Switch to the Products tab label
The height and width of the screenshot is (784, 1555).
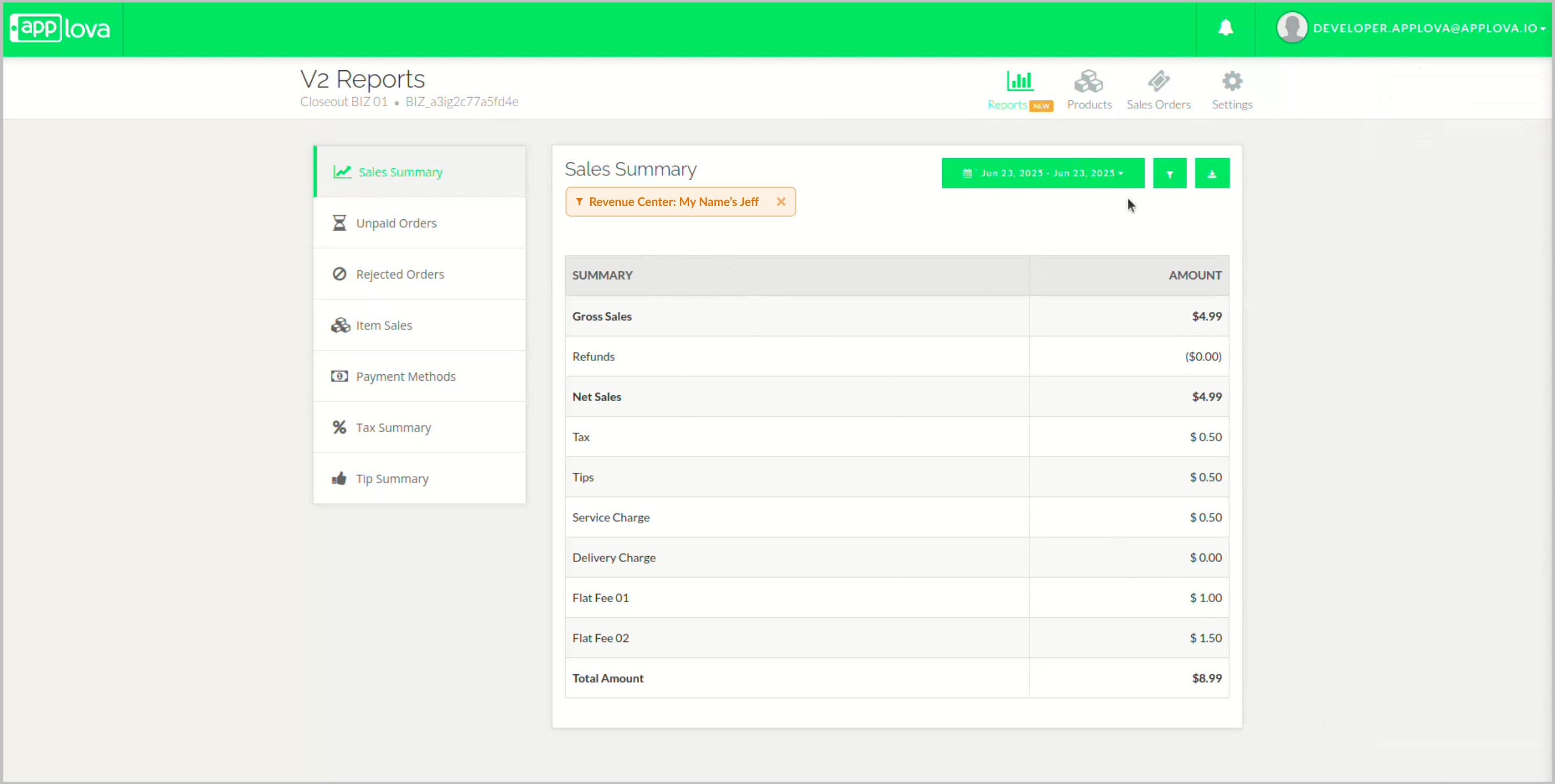point(1089,105)
